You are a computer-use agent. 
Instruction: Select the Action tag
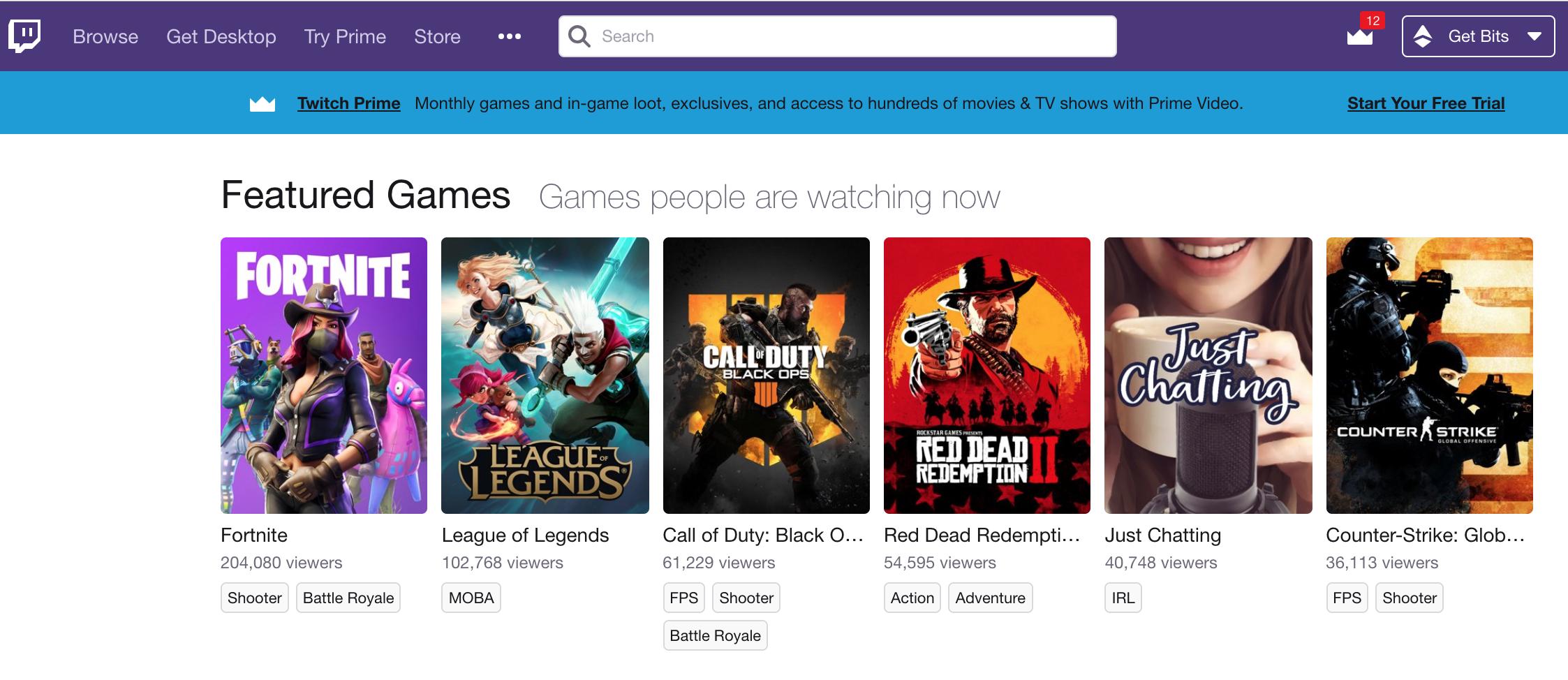(x=912, y=598)
